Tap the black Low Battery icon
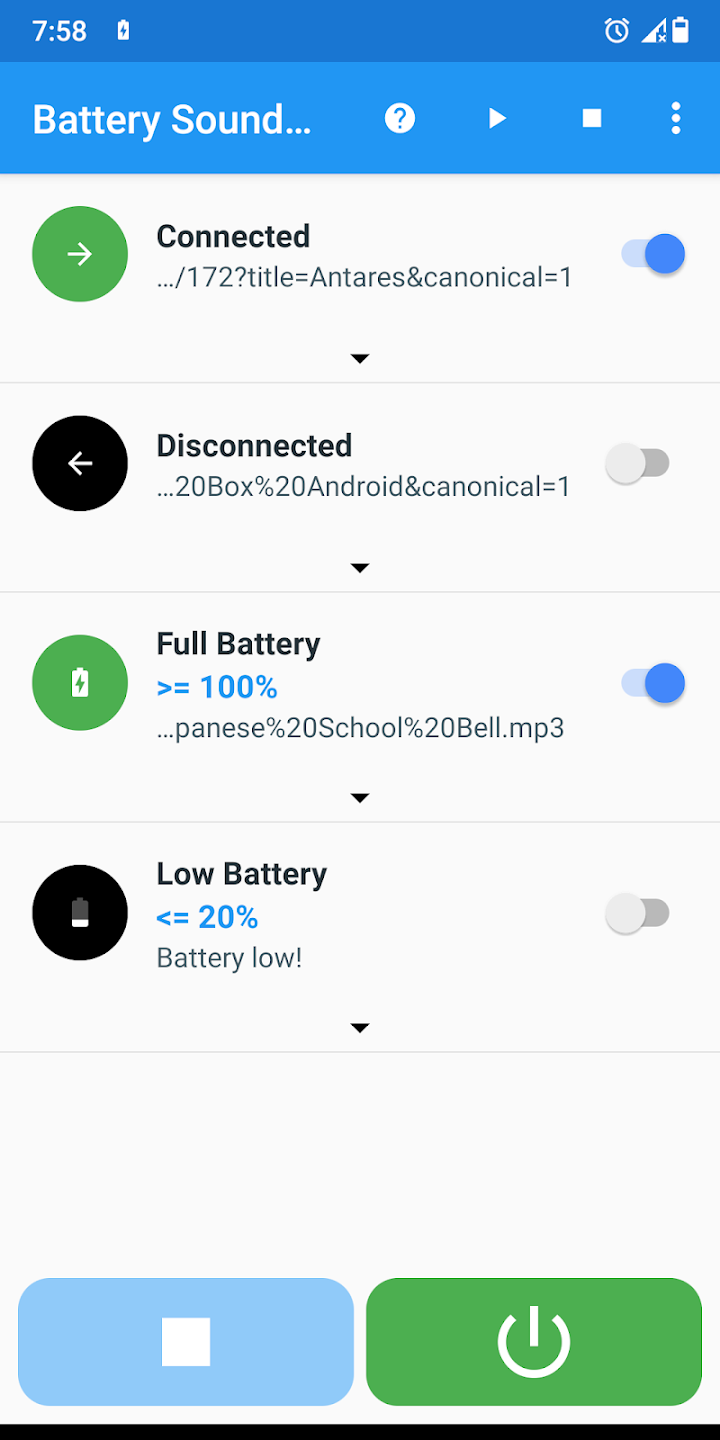Screen dimensions: 720x1440 [x=80, y=913]
